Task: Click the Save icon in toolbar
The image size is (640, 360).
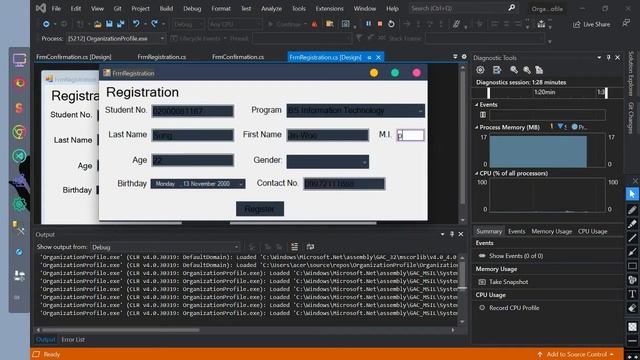Action: coord(109,24)
